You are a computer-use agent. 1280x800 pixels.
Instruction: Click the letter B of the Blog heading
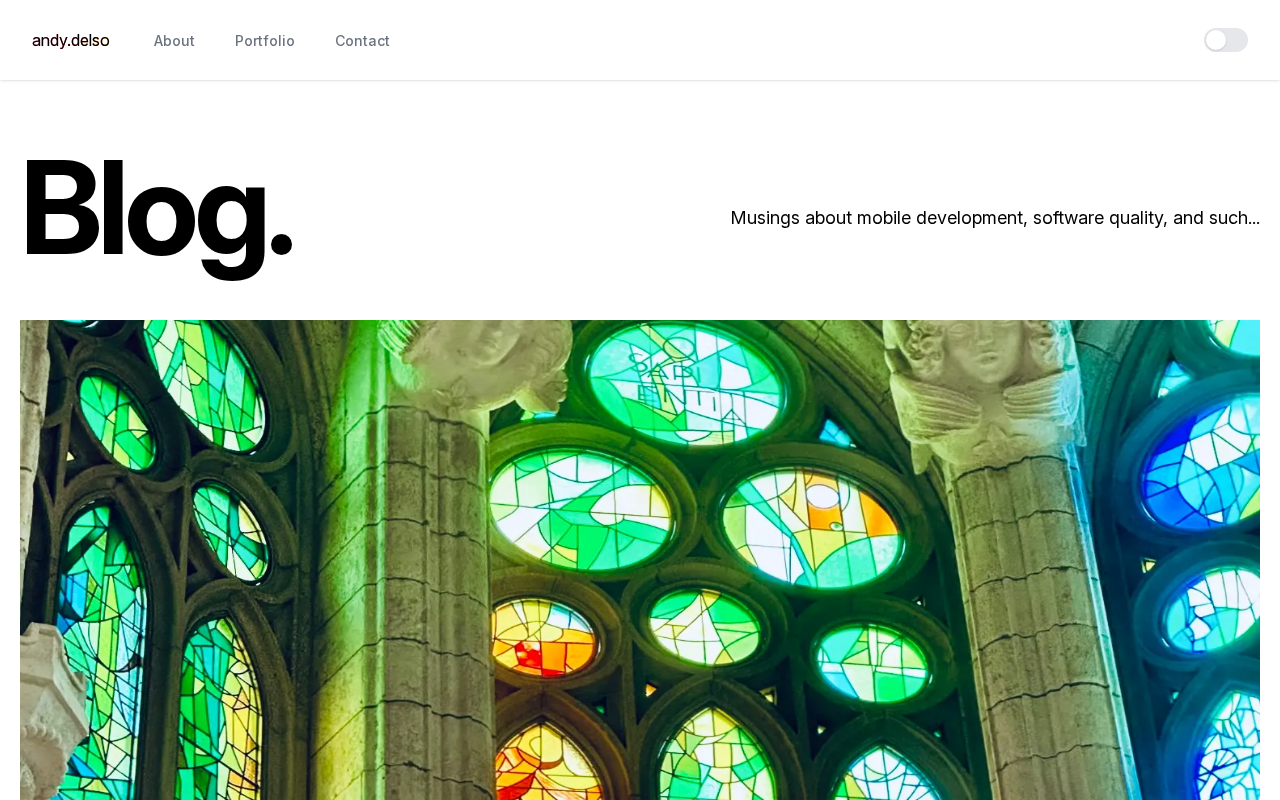61,210
